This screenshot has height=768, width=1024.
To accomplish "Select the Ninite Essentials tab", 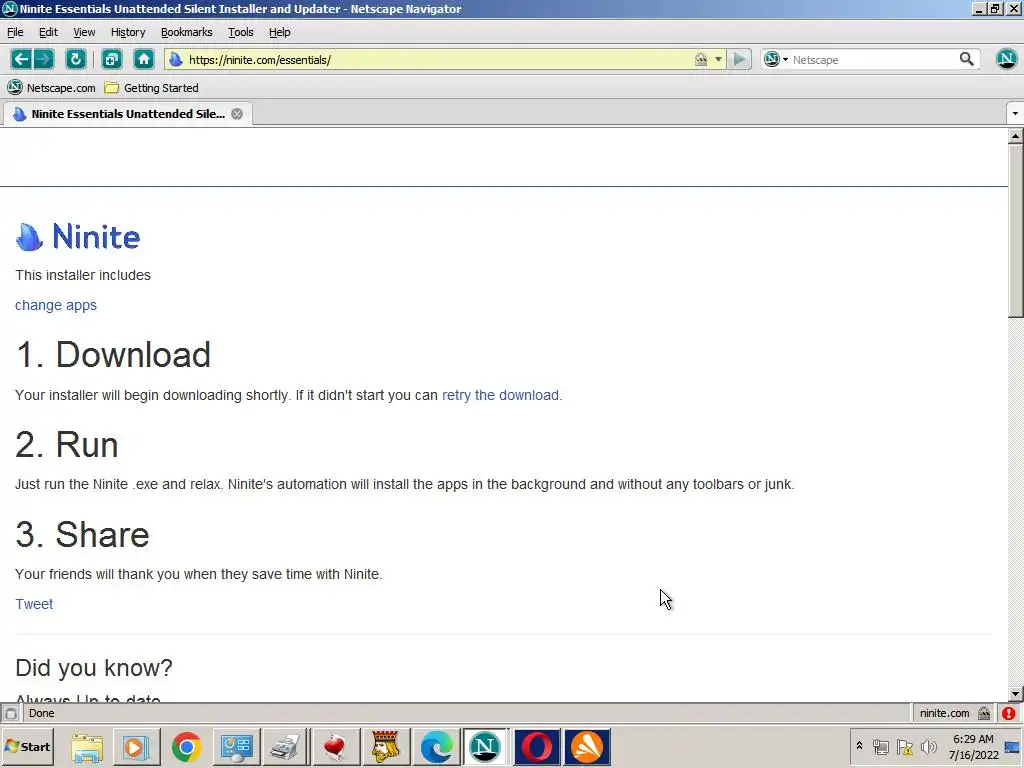I will pyautogui.click(x=127, y=114).
